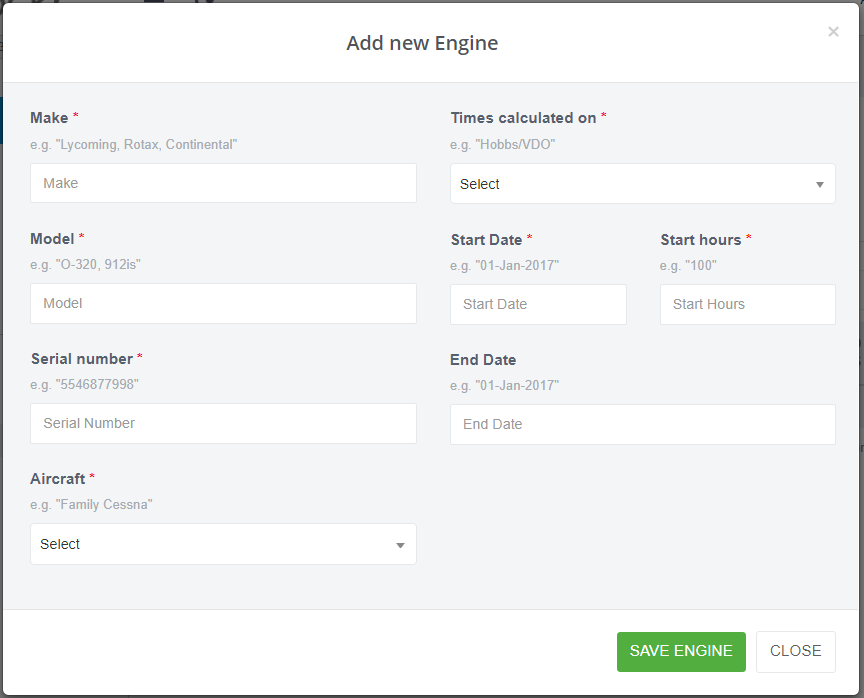Screen dimensions: 864x698
Task: Select the Serial Number input field
Action: 223,424
